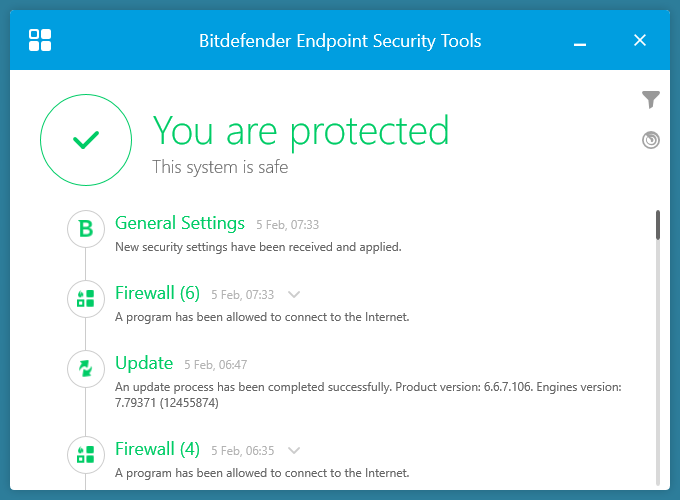Viewport: 680px width, 500px height.
Task: Click "This system is safe" subtitle
Action: coord(220,167)
